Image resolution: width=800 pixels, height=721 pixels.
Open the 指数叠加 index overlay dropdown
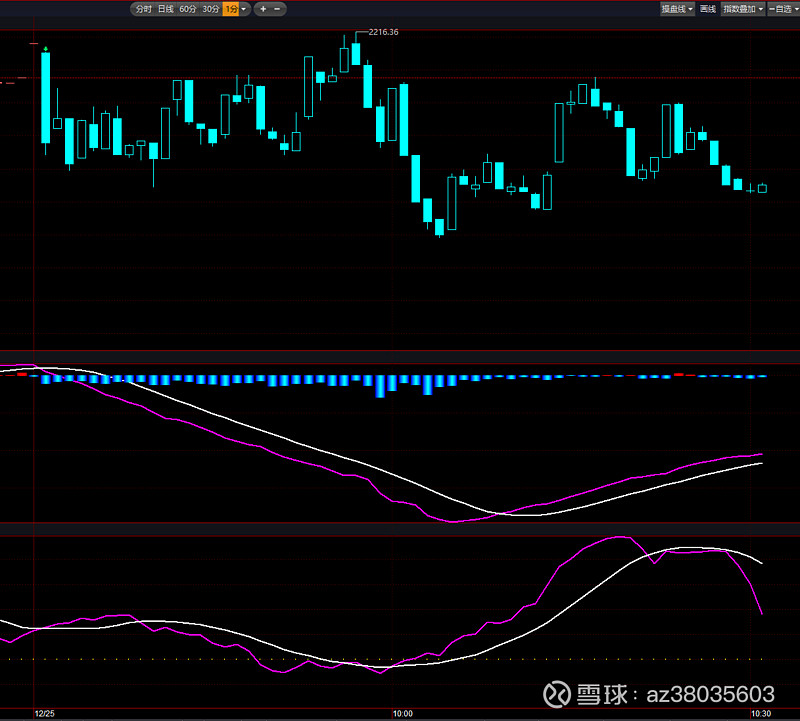743,9
